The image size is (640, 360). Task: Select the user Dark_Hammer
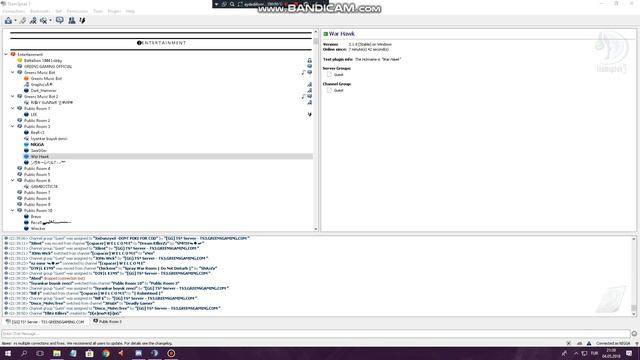click(x=43, y=91)
